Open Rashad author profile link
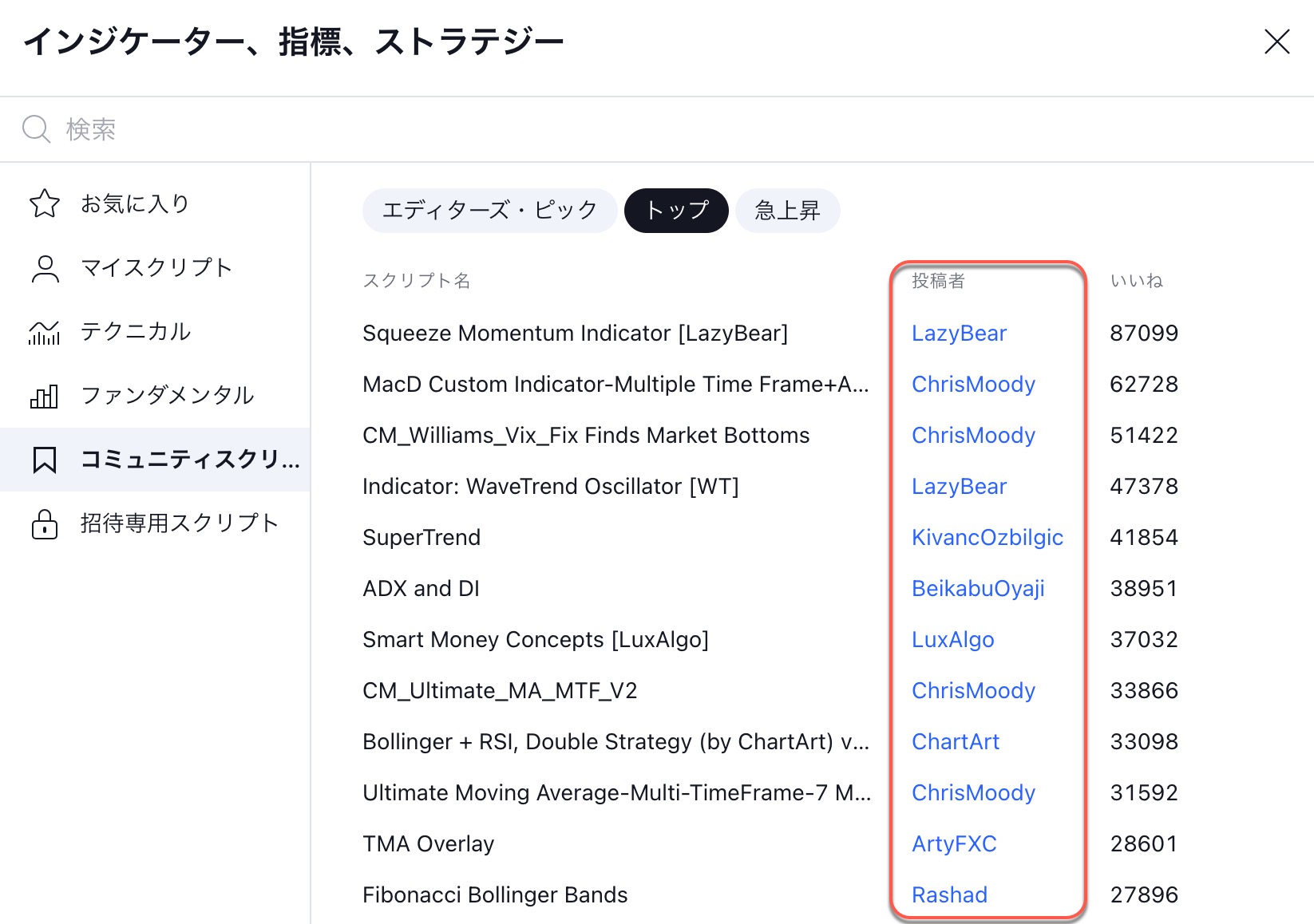The width and height of the screenshot is (1314, 924). tap(949, 895)
